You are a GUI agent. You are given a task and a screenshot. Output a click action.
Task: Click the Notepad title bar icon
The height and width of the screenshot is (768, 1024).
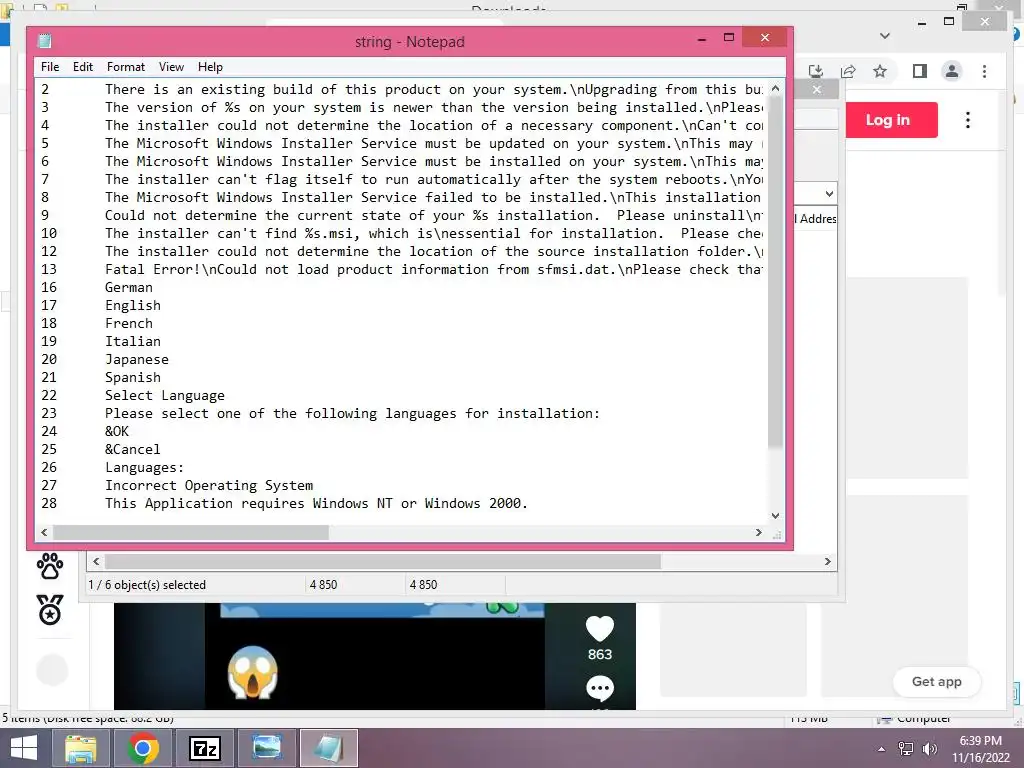[x=44, y=41]
